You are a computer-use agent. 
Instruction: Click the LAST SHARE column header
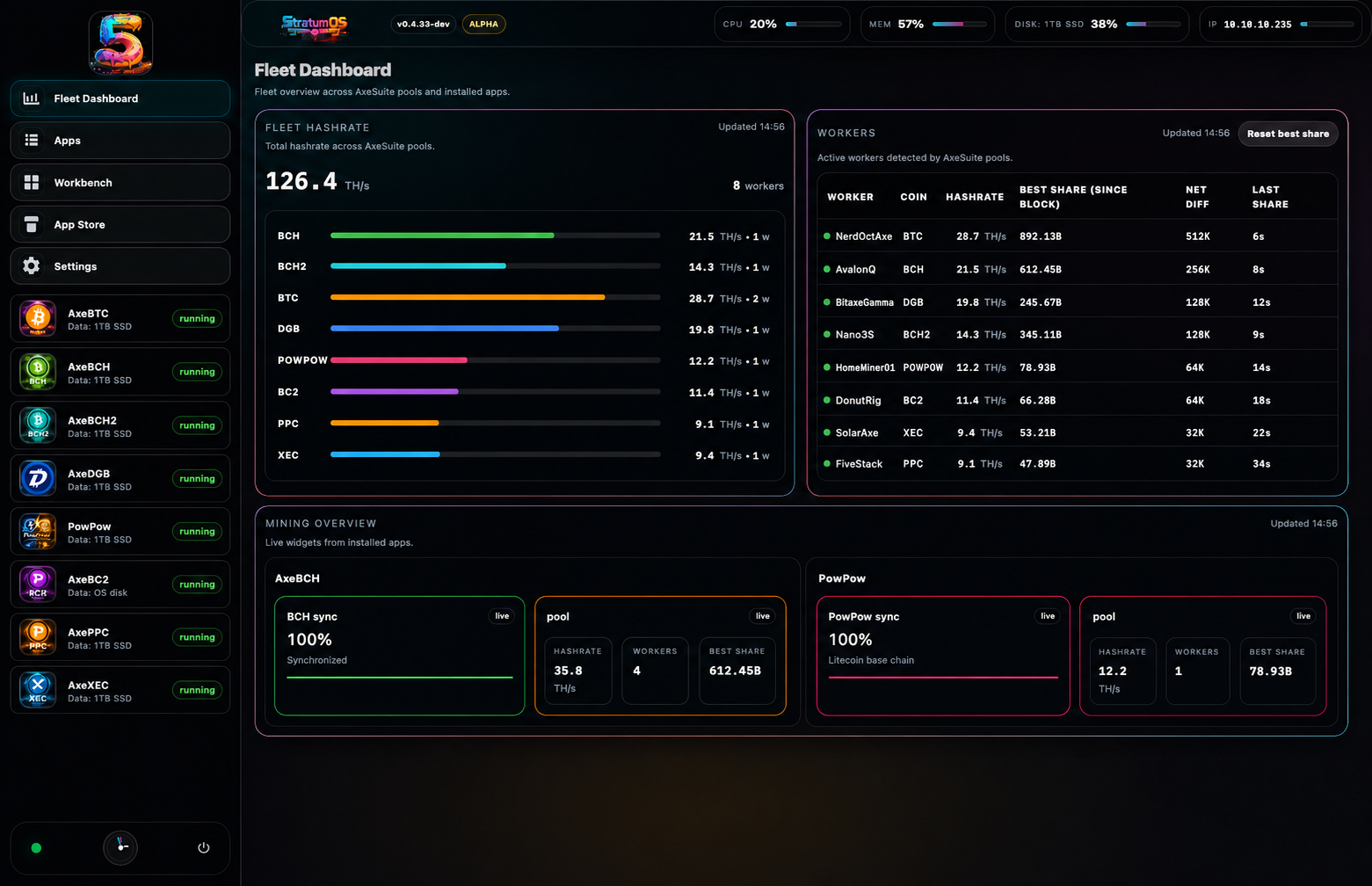pyautogui.click(x=1270, y=197)
